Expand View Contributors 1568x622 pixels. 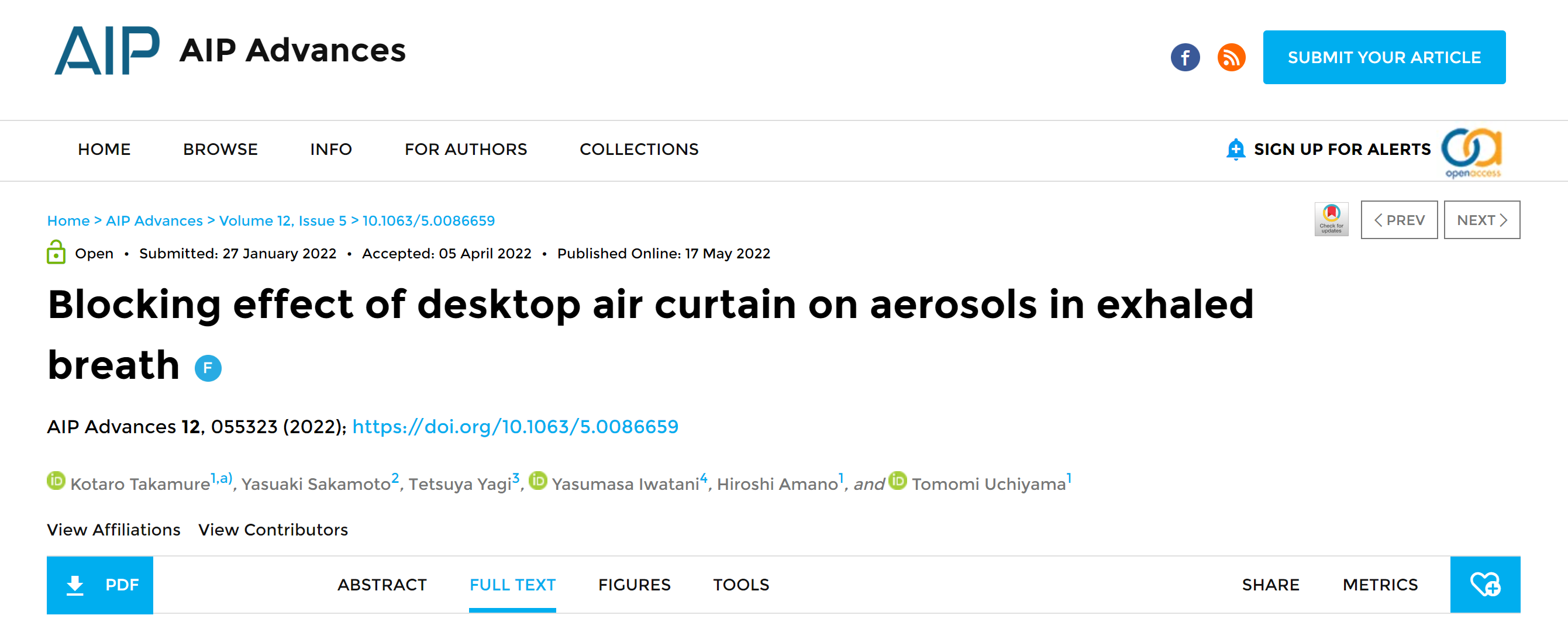pyautogui.click(x=273, y=530)
